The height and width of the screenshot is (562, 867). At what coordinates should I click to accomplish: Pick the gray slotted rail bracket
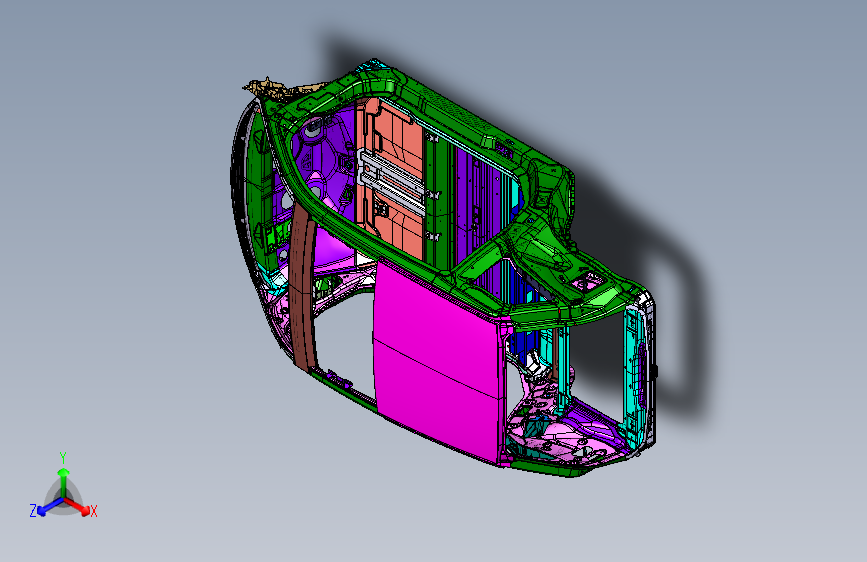393,181
